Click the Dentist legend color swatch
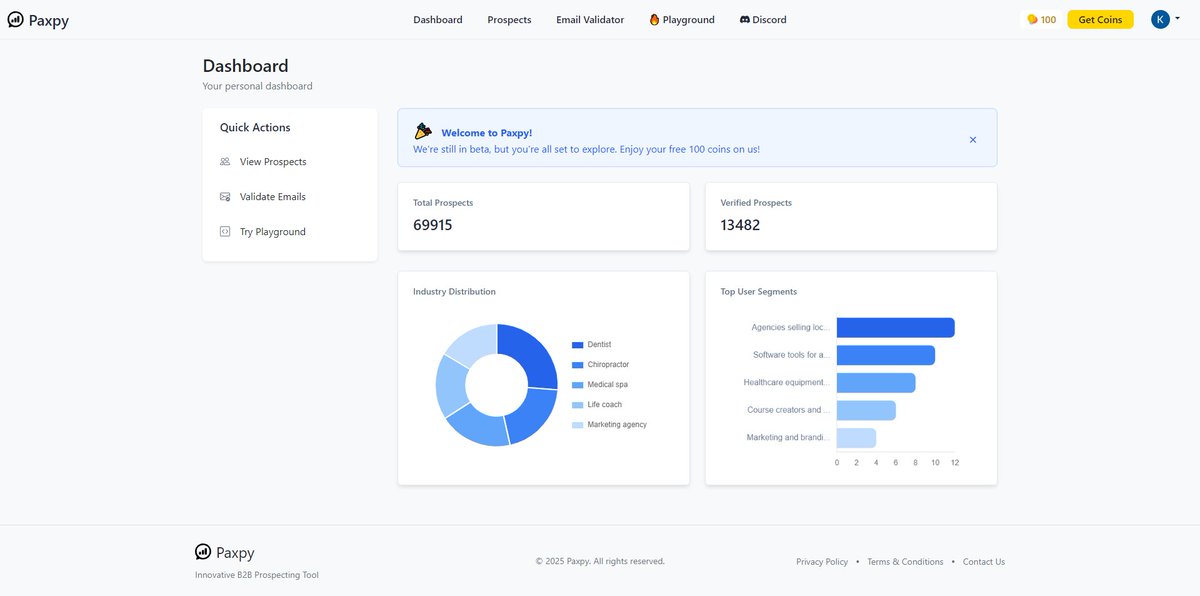This screenshot has height=596, width=1200. (577, 345)
